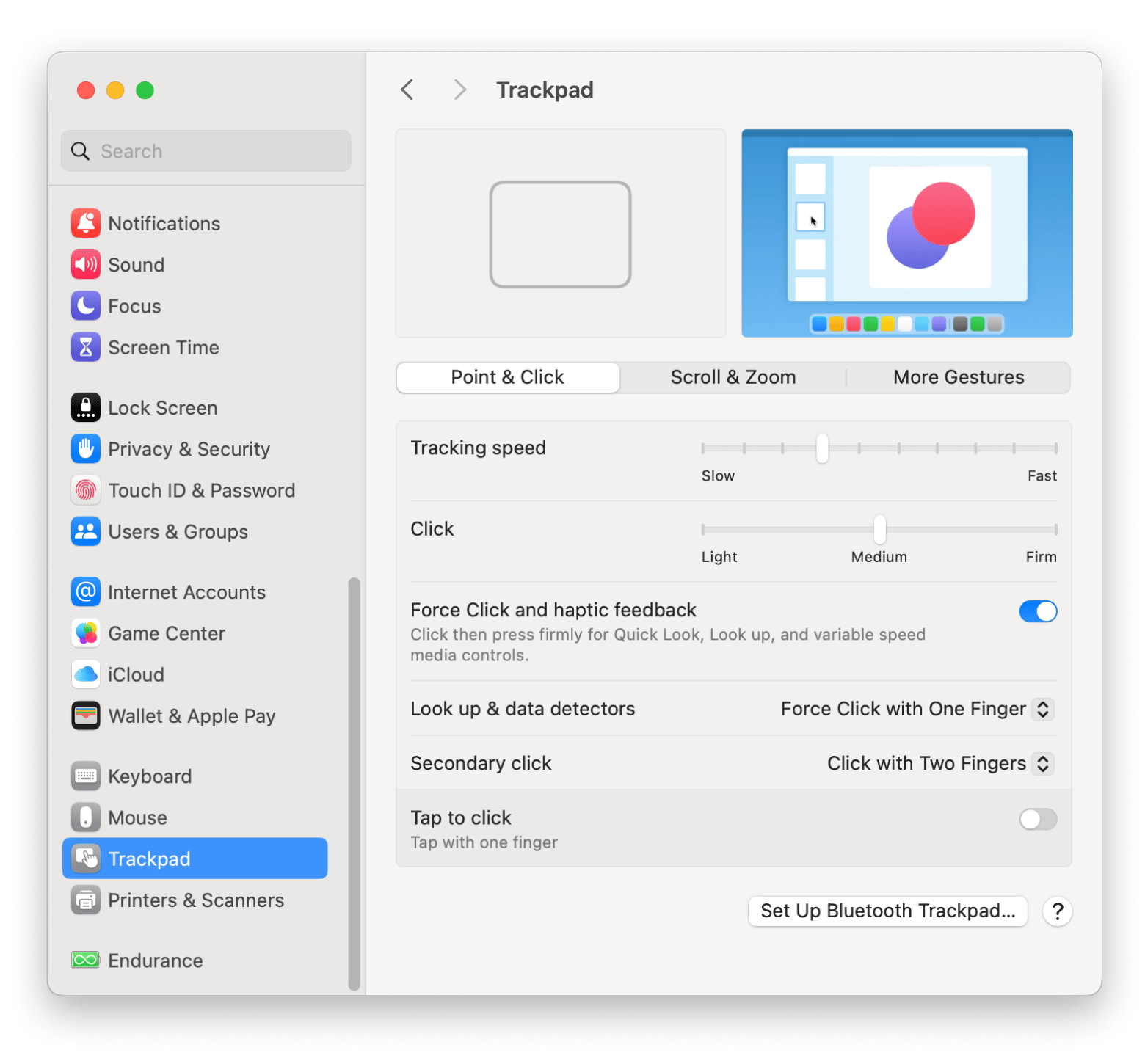Select the Focus moon icon

(x=86, y=306)
